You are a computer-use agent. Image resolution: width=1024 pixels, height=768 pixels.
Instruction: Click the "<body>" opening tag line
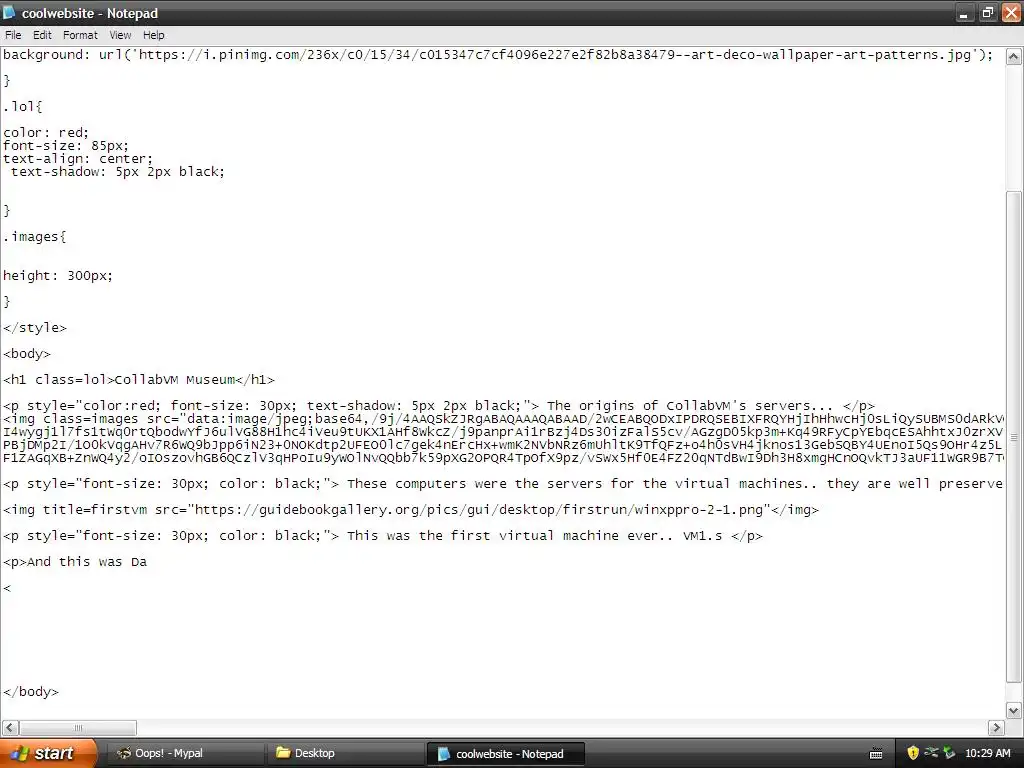[x=27, y=354]
